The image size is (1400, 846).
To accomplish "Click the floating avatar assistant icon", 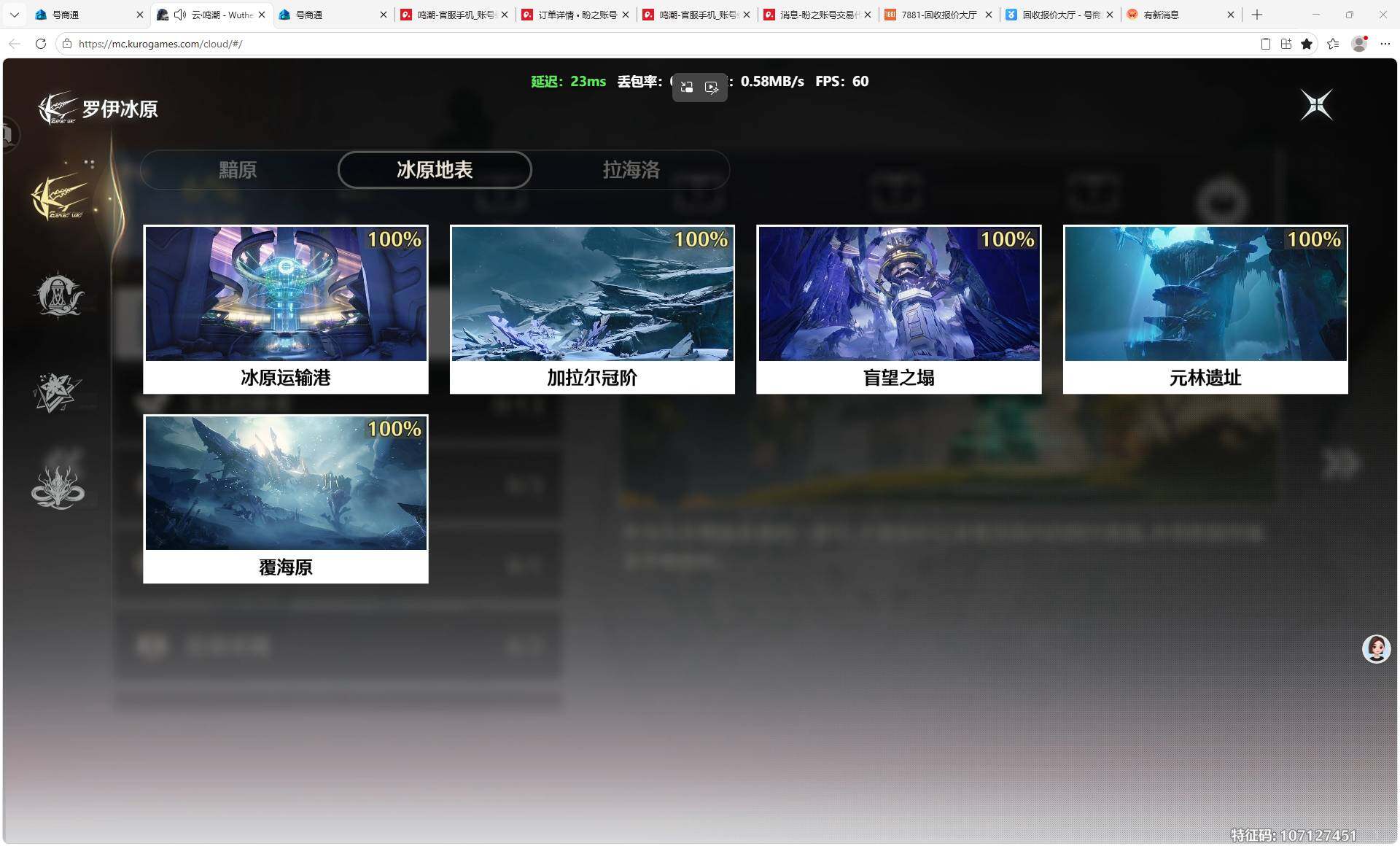I will [1376, 648].
